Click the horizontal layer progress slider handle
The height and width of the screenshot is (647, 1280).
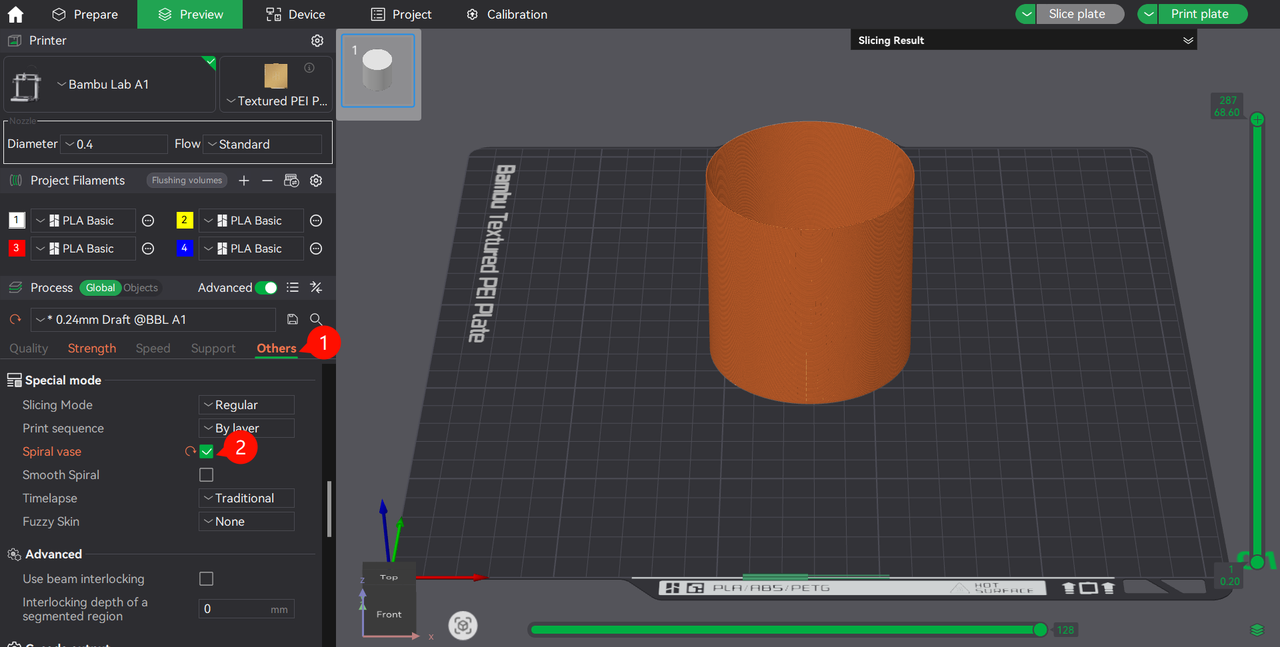click(1040, 629)
